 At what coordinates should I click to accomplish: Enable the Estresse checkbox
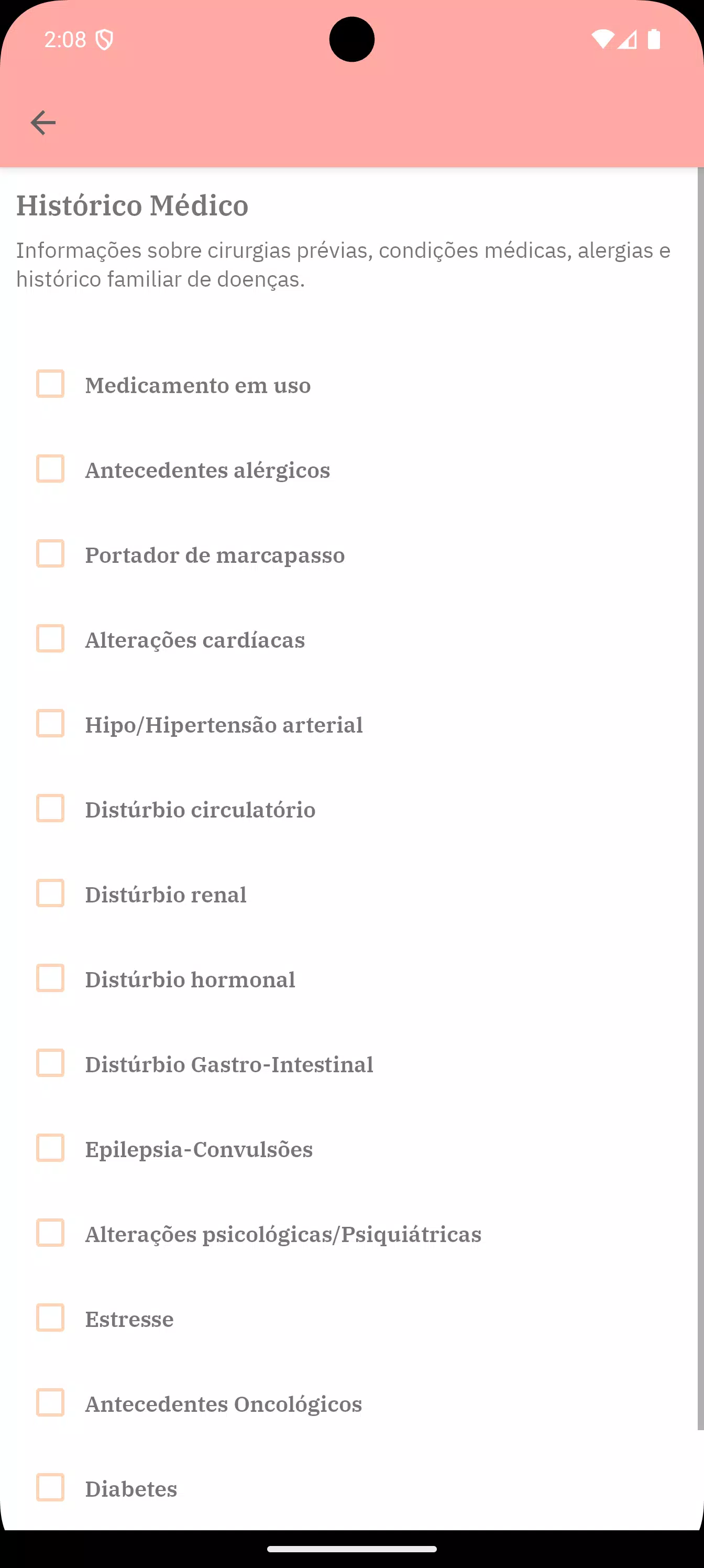[50, 1318]
